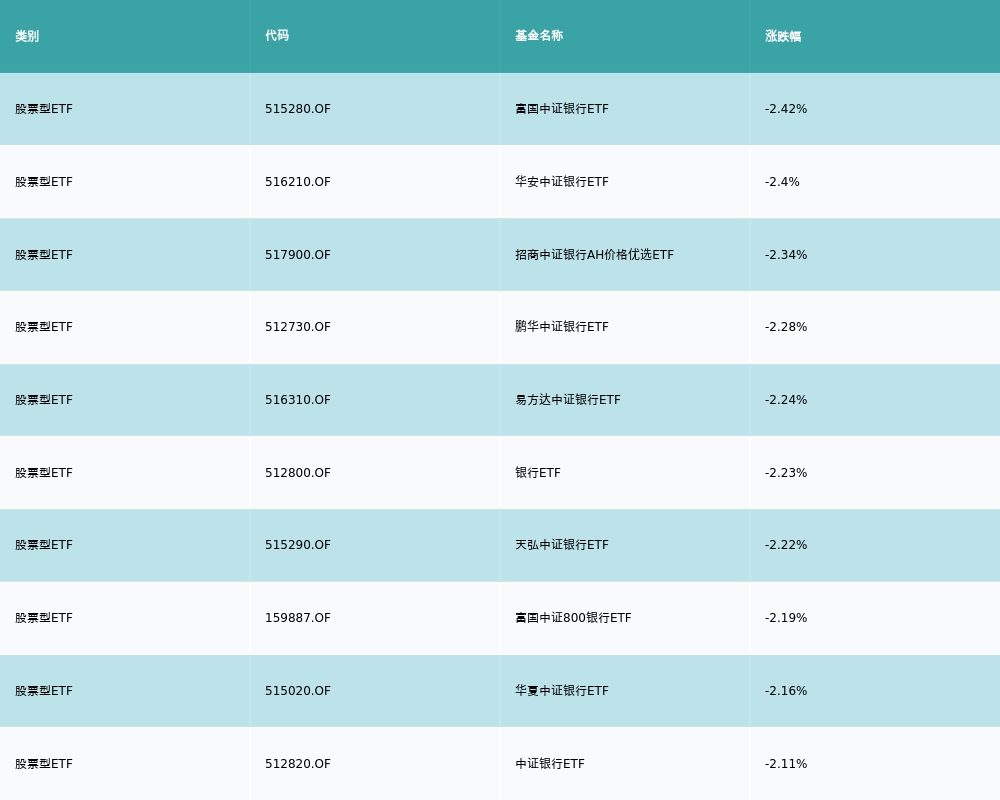1000x800 pixels.
Task: Open 鹏华中证银行ETF fund name
Action: (562, 327)
